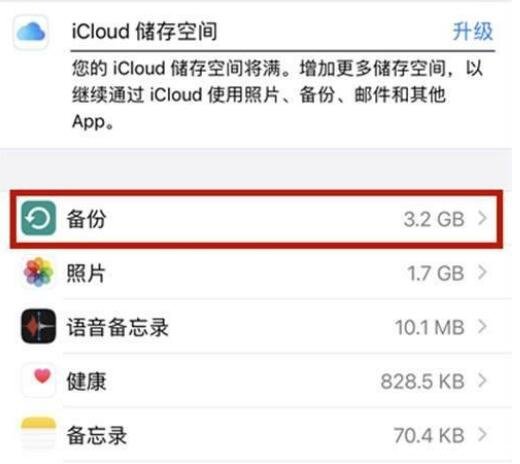Tap the yellow Notes icon
This screenshot has width=520, height=464.
point(38,434)
